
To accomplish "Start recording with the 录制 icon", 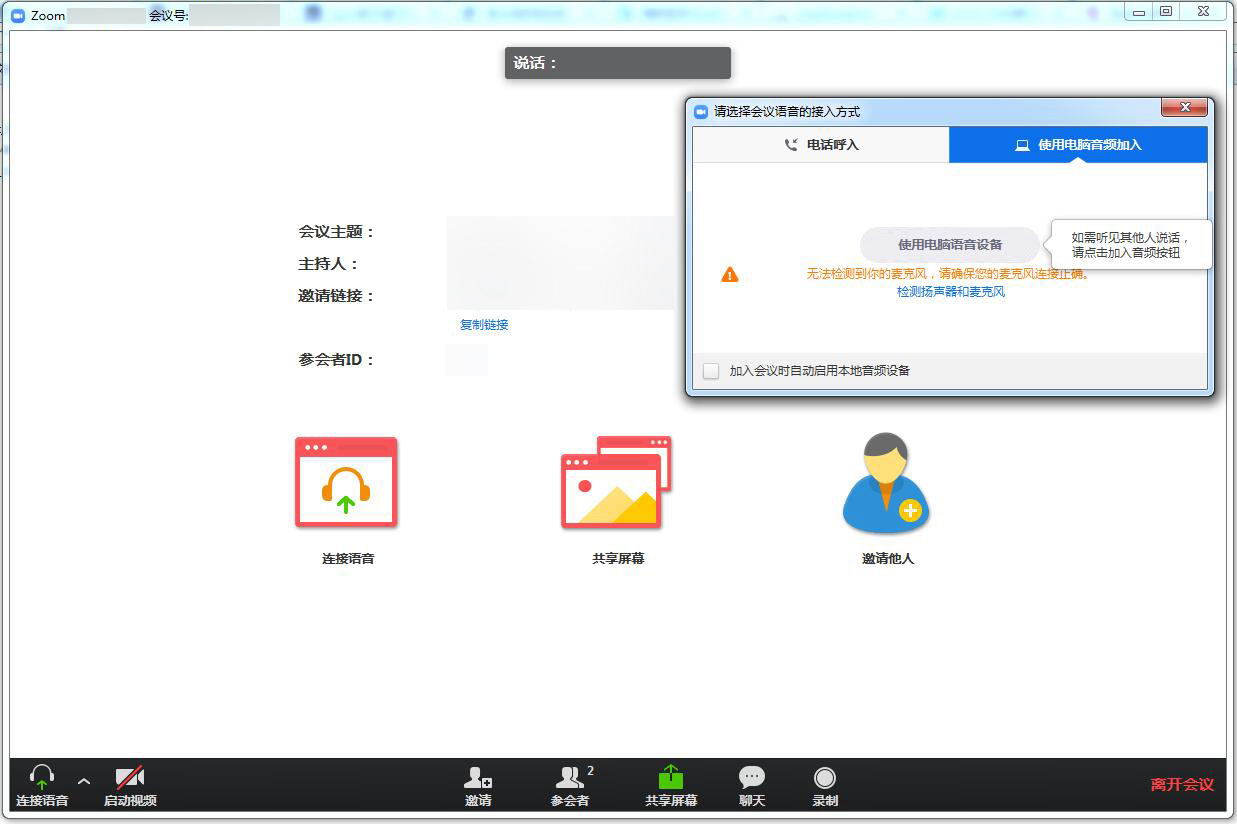I will [825, 778].
